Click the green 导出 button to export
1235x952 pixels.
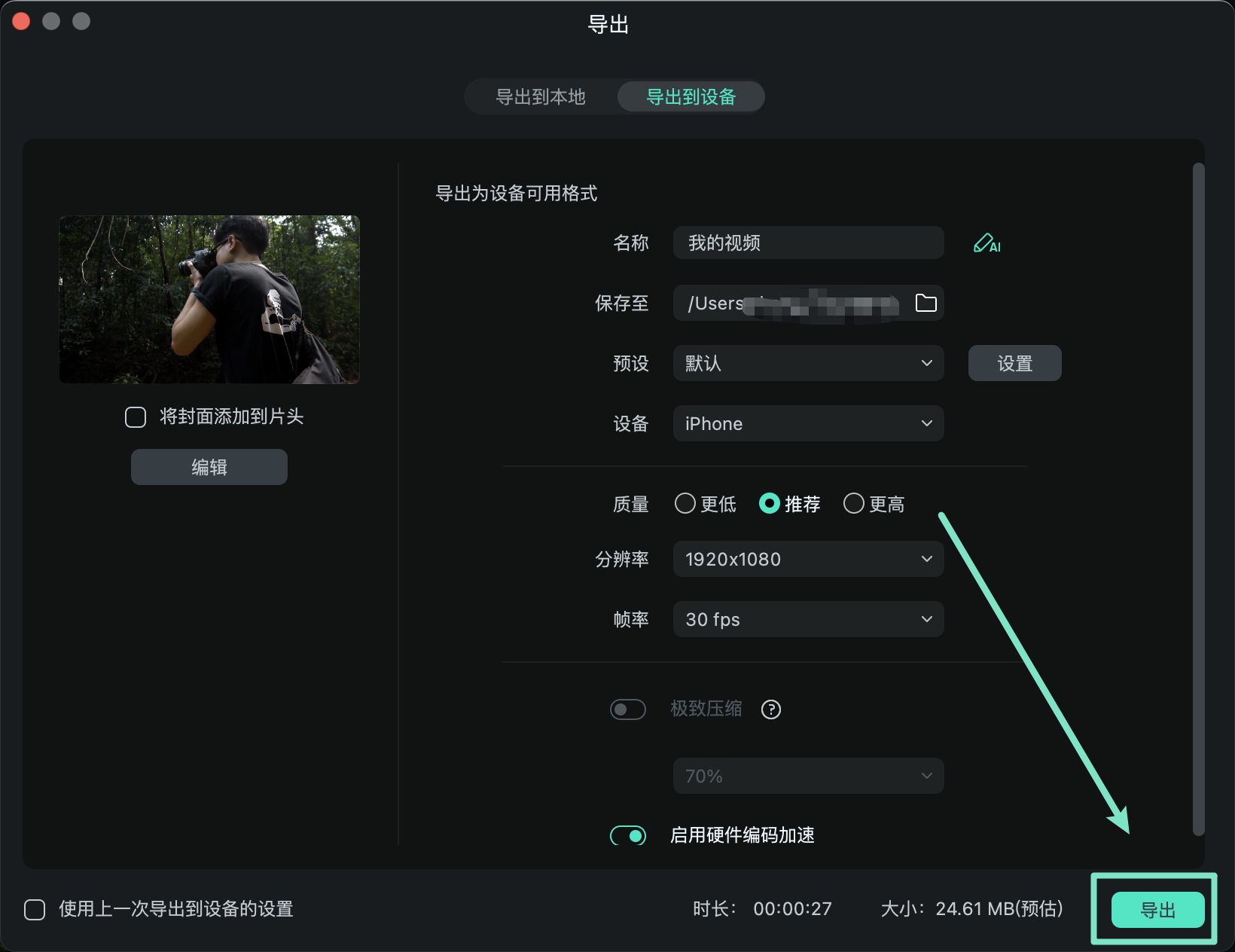coord(1157,910)
